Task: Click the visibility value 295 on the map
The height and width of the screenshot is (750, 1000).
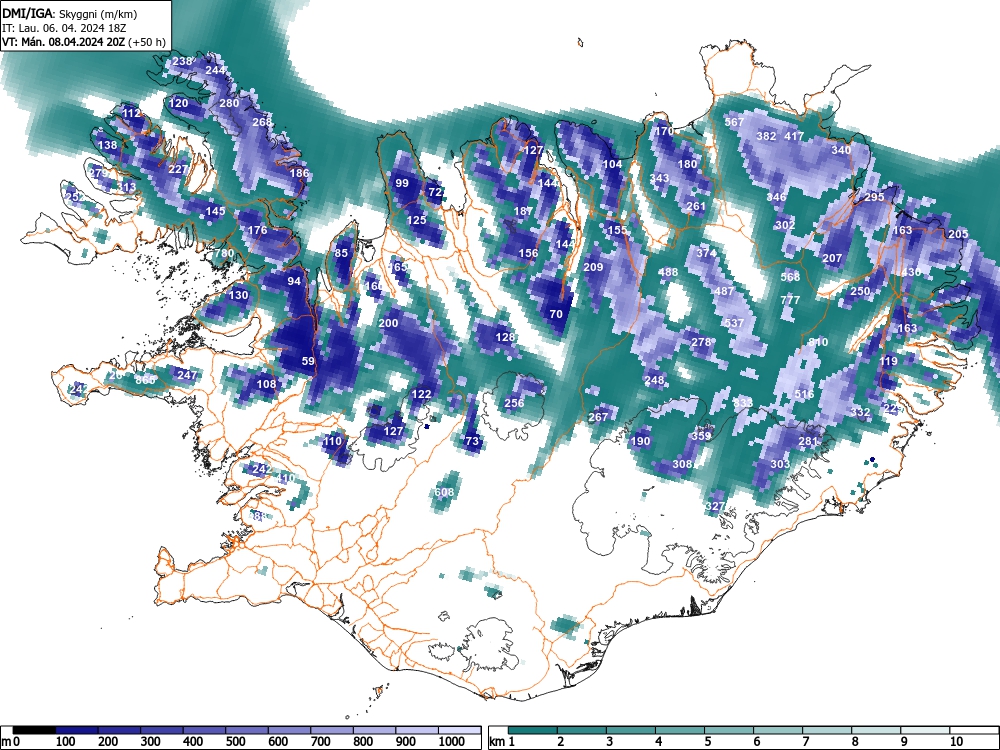Action: (874, 197)
